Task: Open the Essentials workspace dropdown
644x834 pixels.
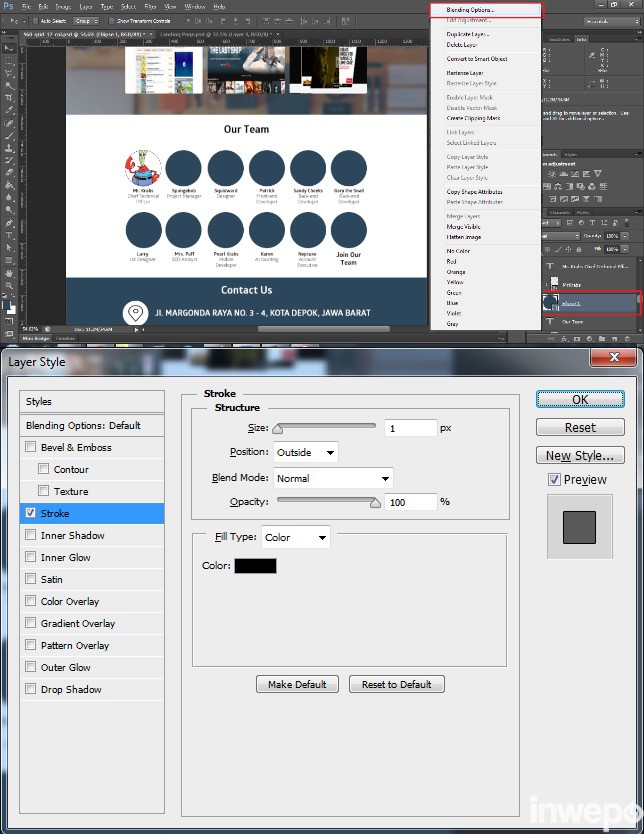Action: tap(612, 21)
